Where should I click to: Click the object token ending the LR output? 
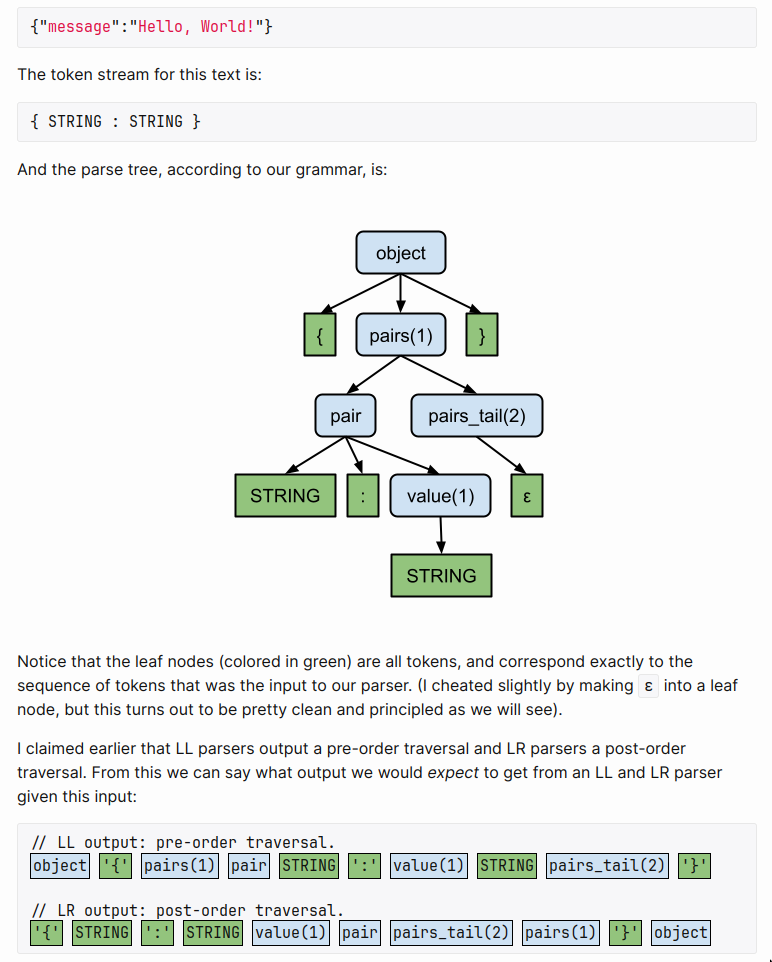tap(680, 933)
